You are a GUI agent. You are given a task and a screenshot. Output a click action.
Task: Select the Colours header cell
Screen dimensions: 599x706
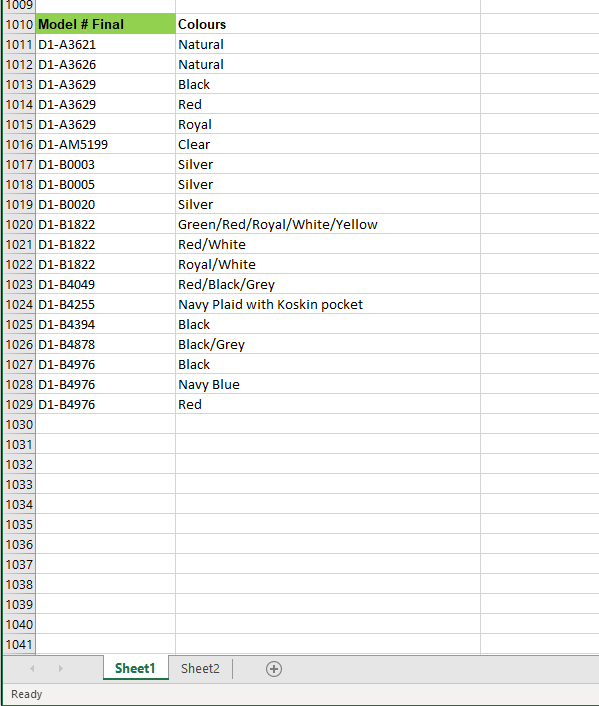(x=328, y=24)
